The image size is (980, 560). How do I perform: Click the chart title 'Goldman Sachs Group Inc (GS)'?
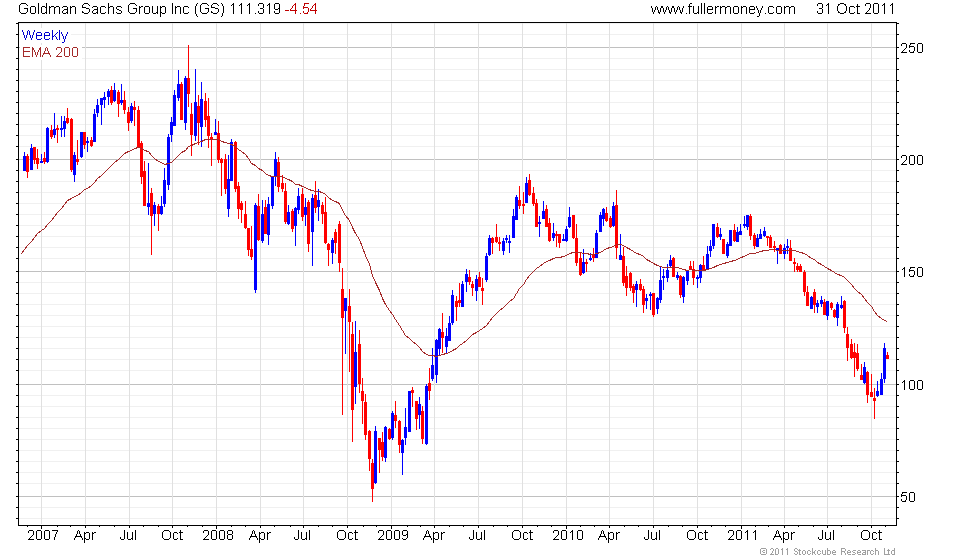(121, 9)
